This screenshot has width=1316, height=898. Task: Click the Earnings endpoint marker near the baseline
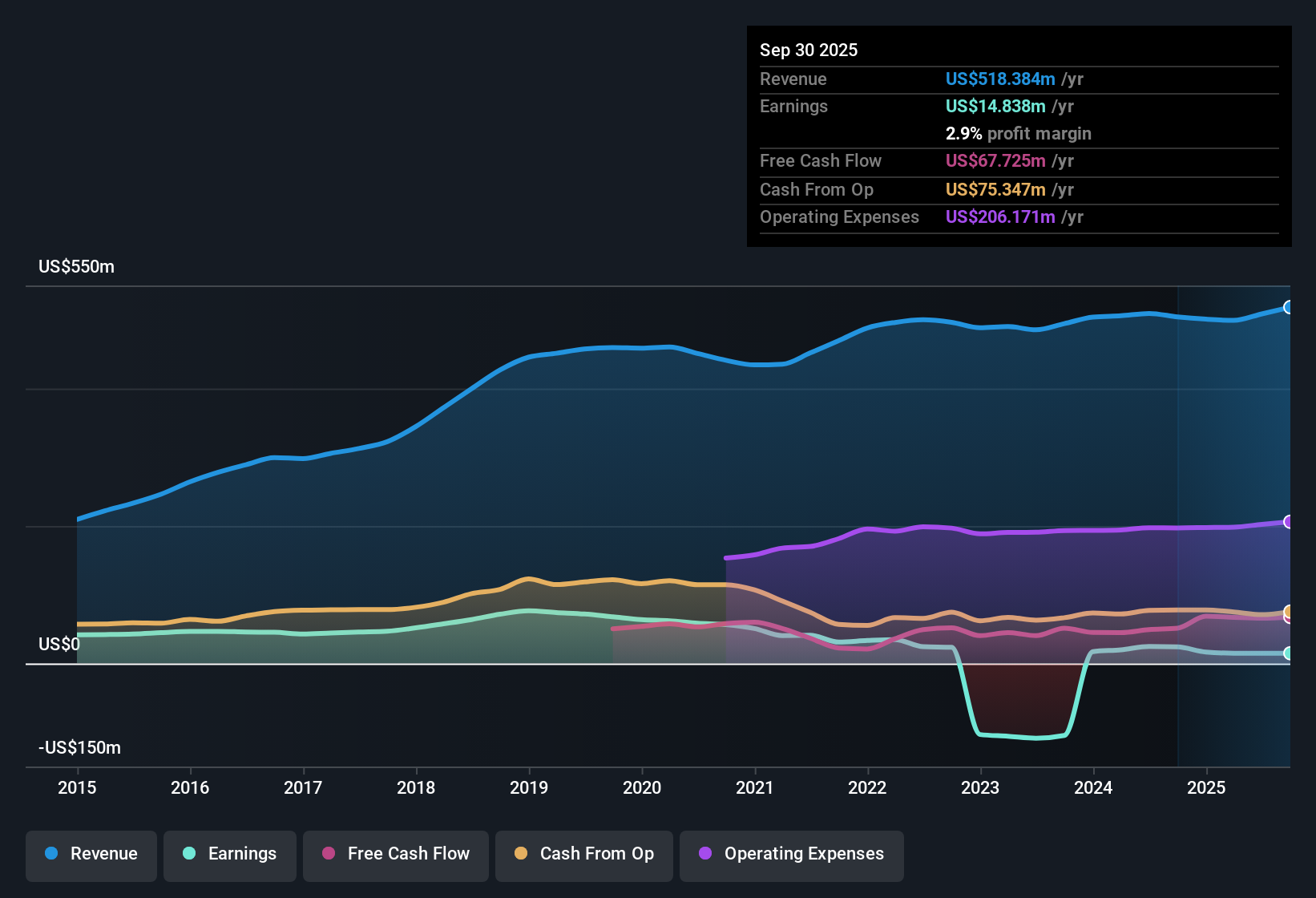[1287, 654]
